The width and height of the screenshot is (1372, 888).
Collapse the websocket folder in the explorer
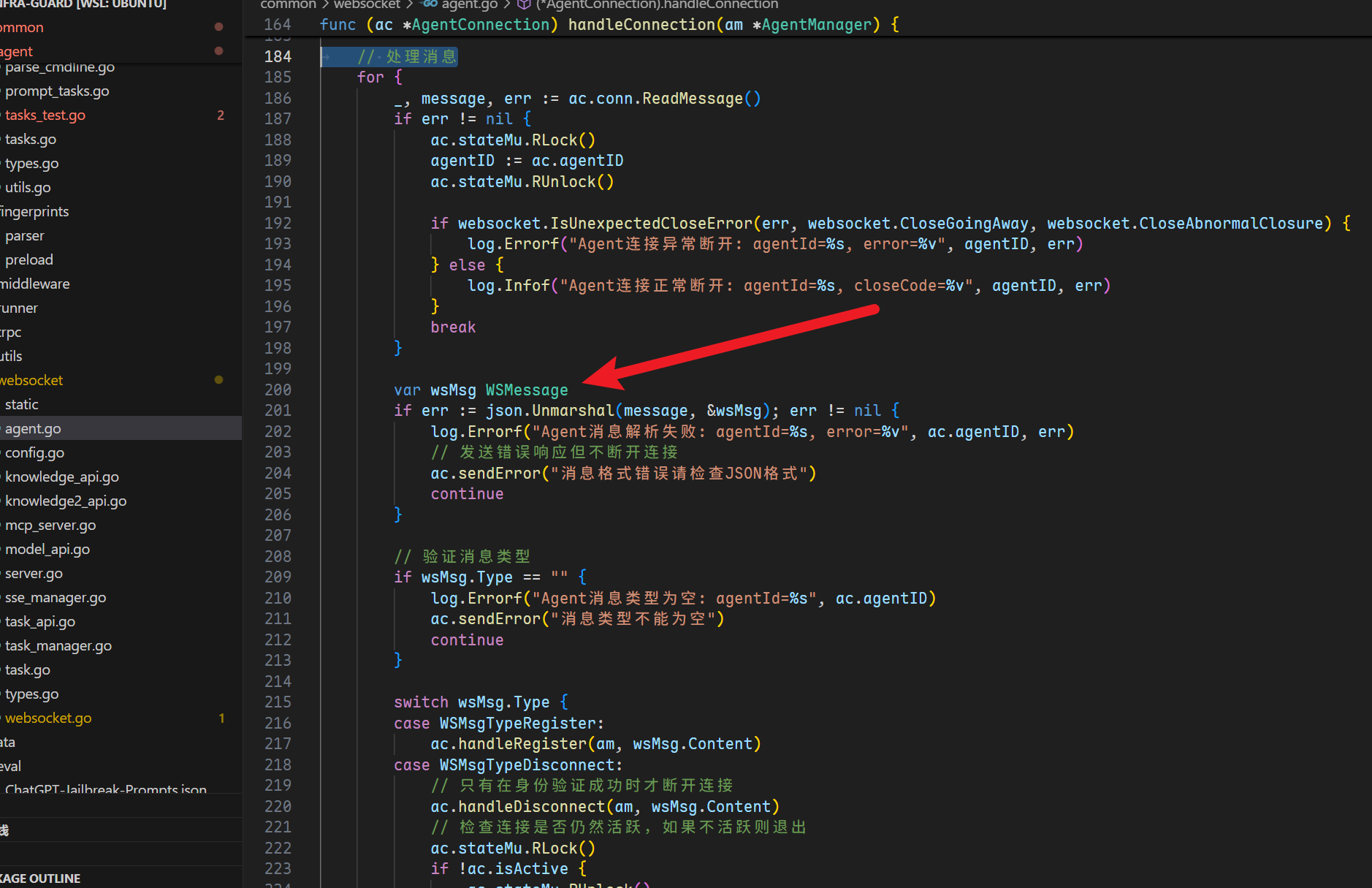click(x=33, y=380)
